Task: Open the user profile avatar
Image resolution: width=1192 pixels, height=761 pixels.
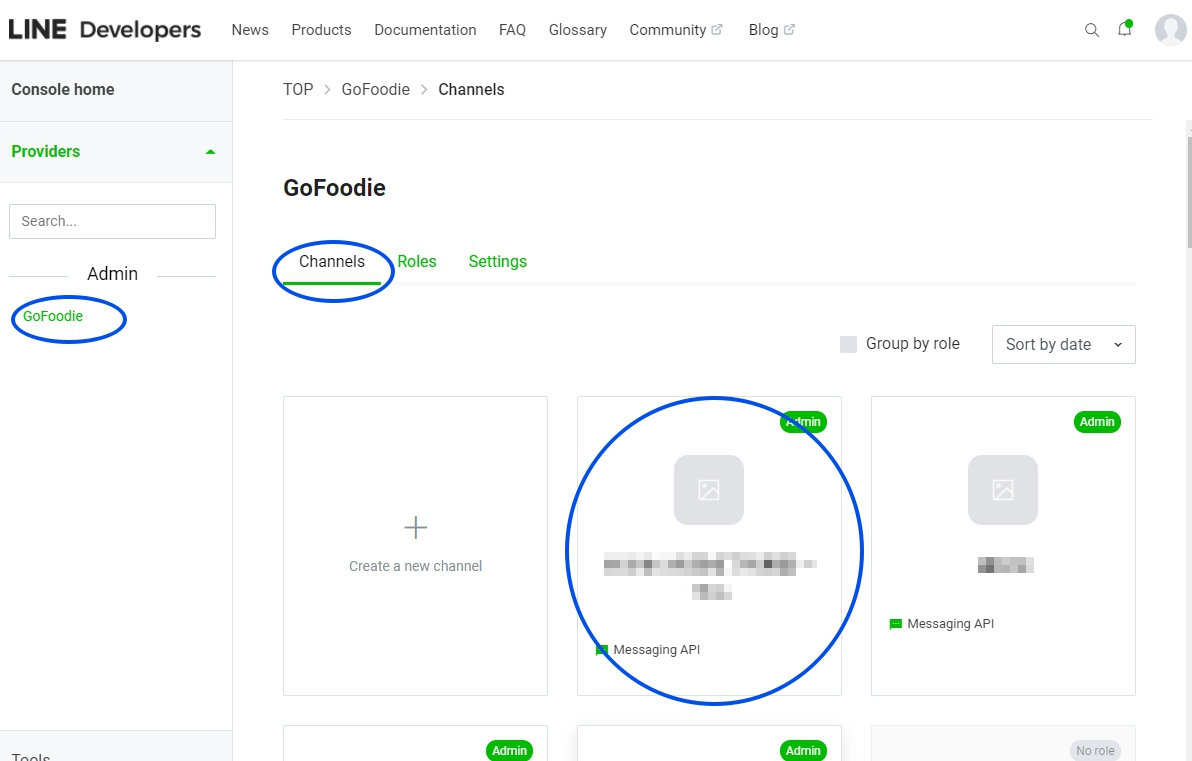Action: (x=1170, y=30)
